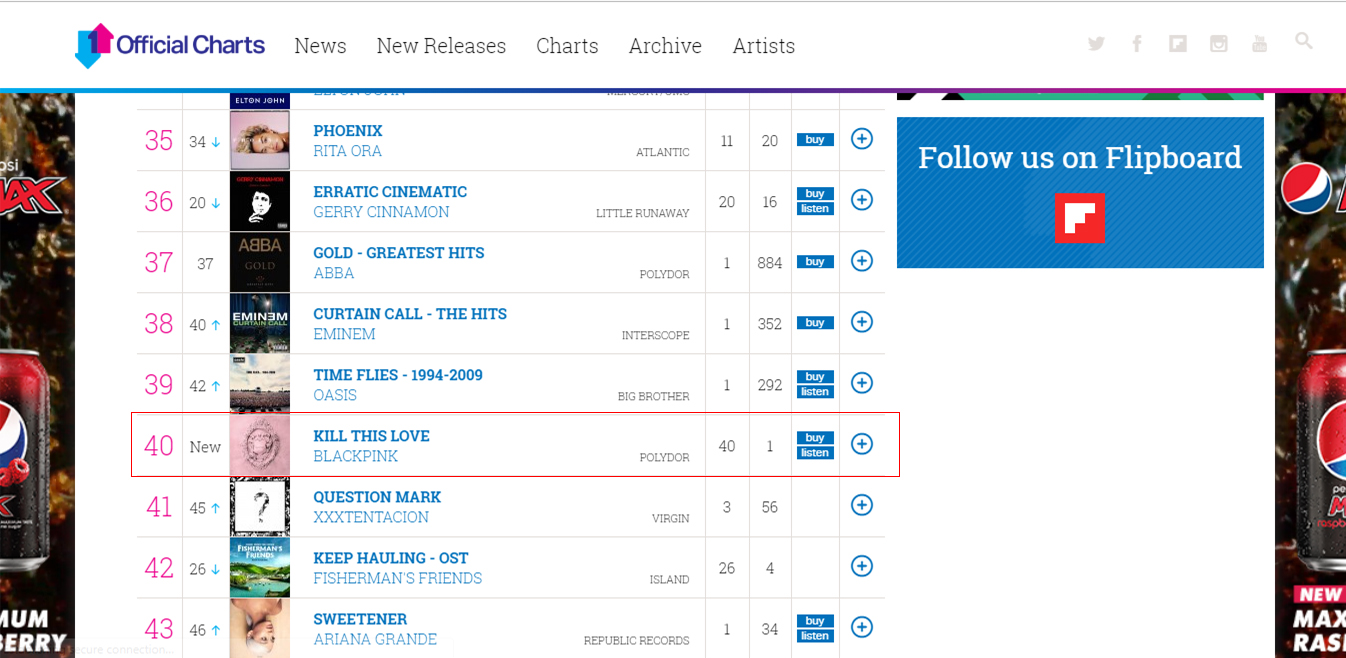Go to the OASIS artist page

335,395
